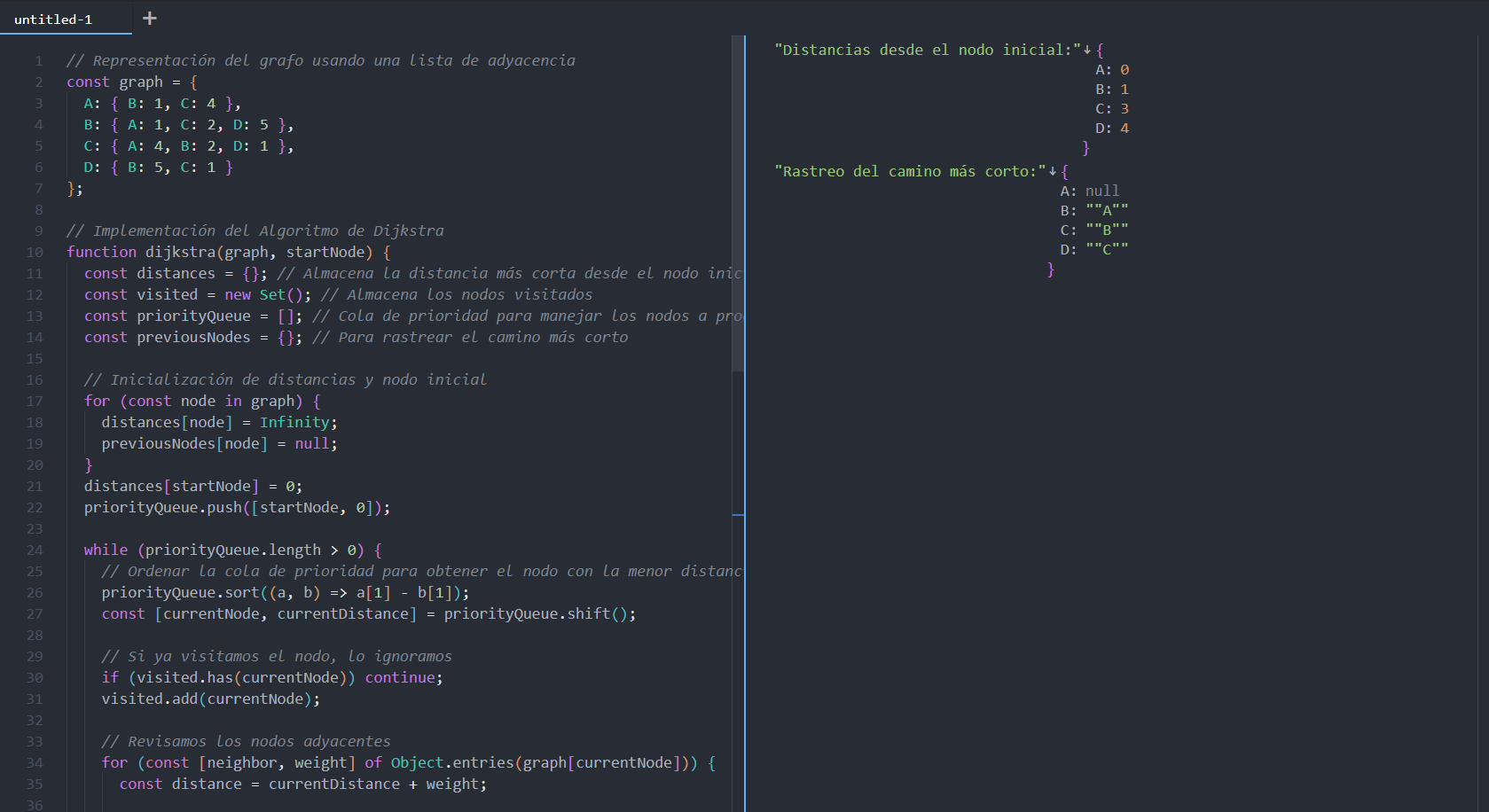This screenshot has width=1489, height=812.
Task: Click the "priorityQueue.sort((a, b) => a[1] - b[1]);" line
Action: (x=286, y=593)
